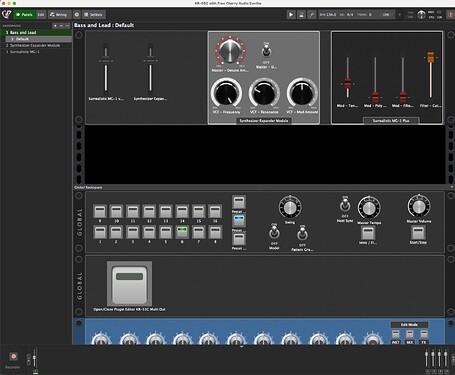The height and width of the screenshot is (375, 455).
Task: Click the first output fader at bottom right
Action: 426,358
